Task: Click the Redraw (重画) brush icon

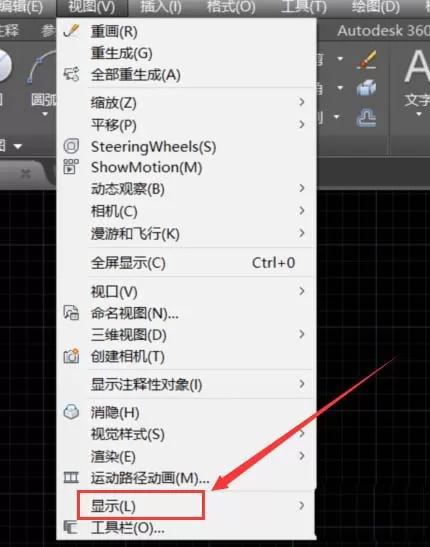Action: pyautogui.click(x=72, y=31)
